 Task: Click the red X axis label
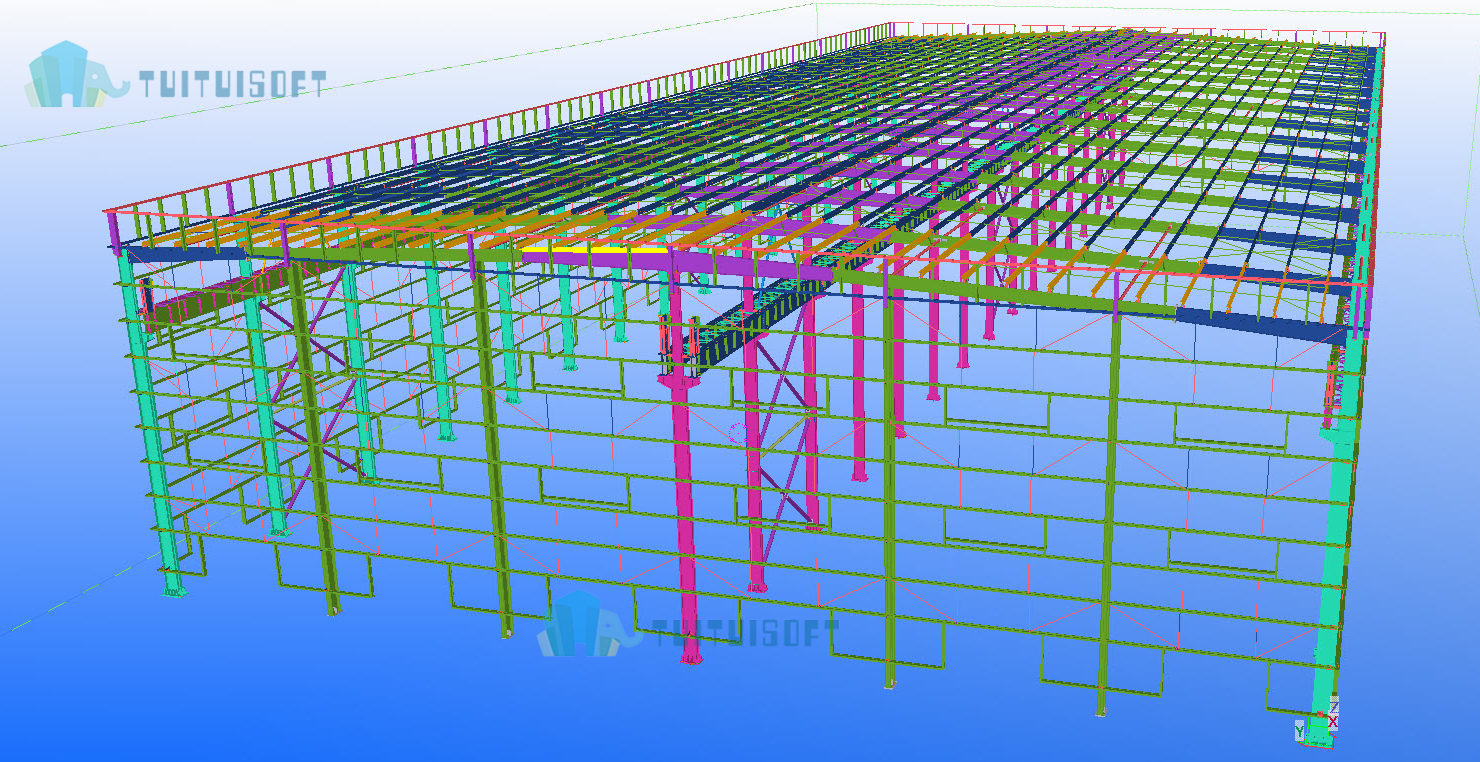pos(1333,721)
